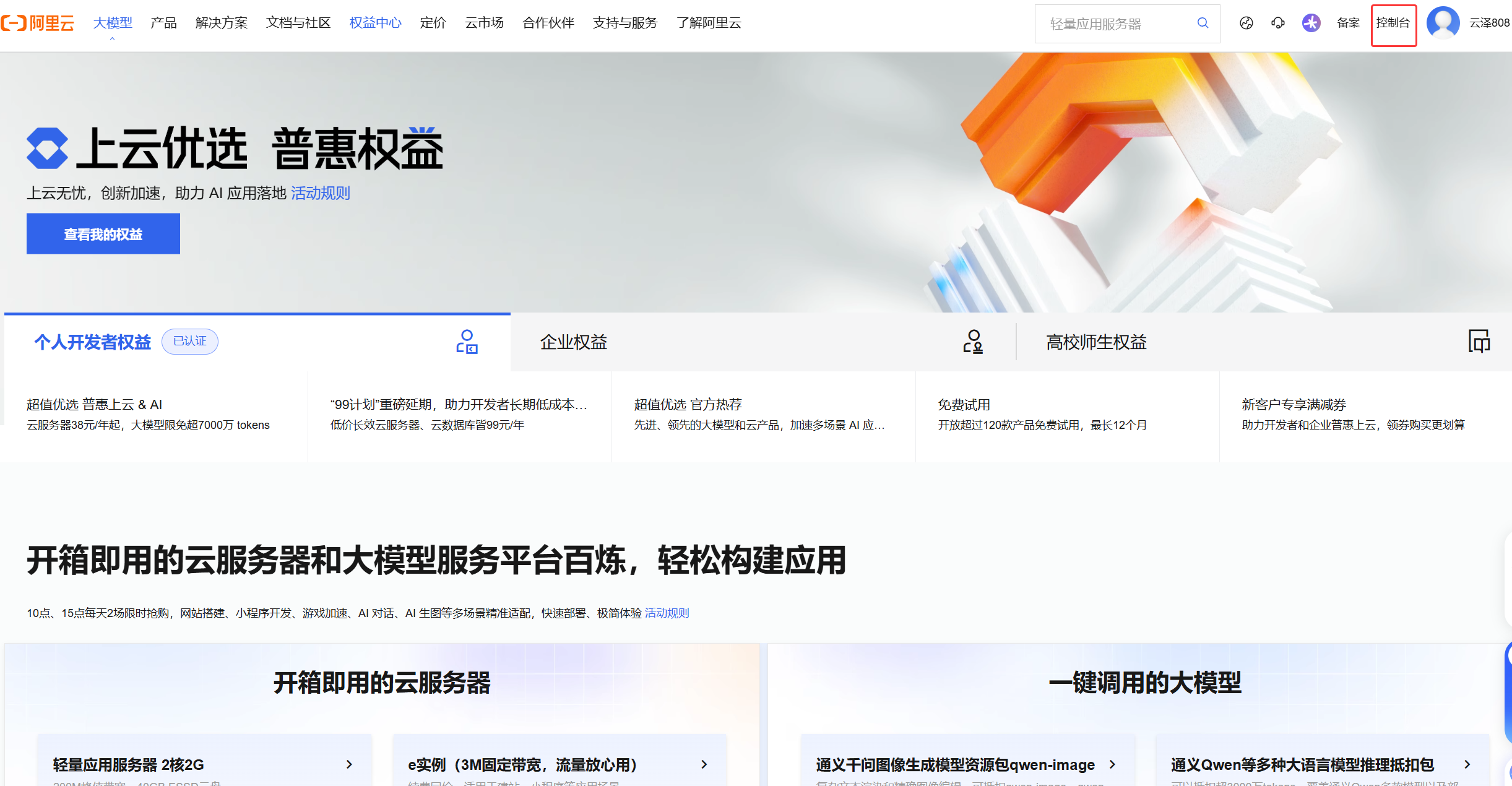Open the purple AI assistant icon

[x=1311, y=23]
